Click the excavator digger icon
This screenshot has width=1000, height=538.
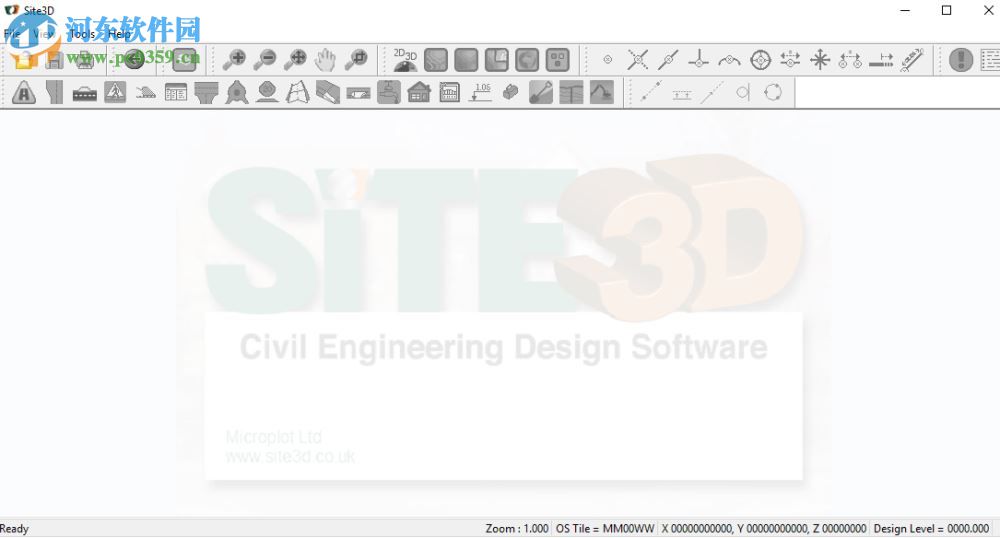click(x=601, y=92)
